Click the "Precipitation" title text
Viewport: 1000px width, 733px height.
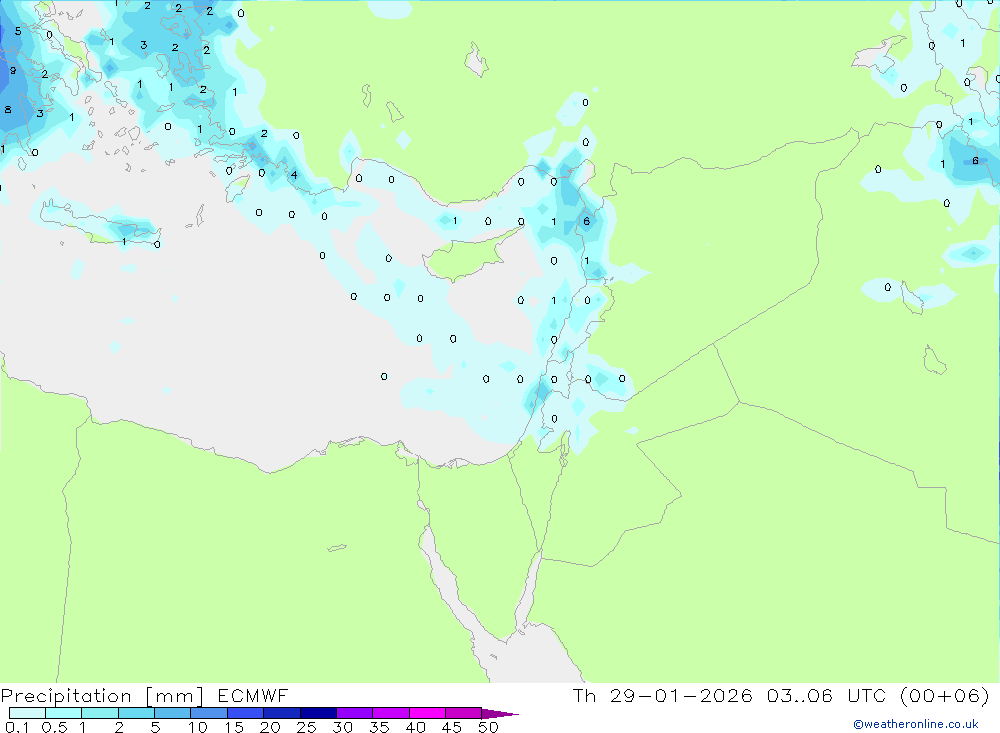(x=66, y=696)
